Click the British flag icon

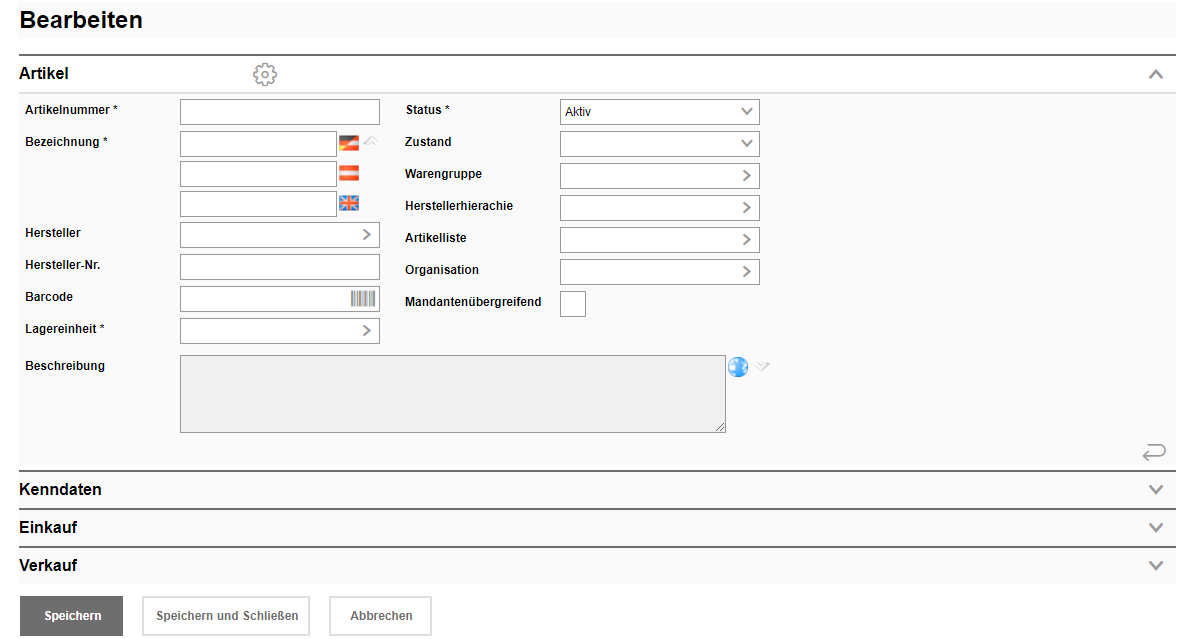349,203
